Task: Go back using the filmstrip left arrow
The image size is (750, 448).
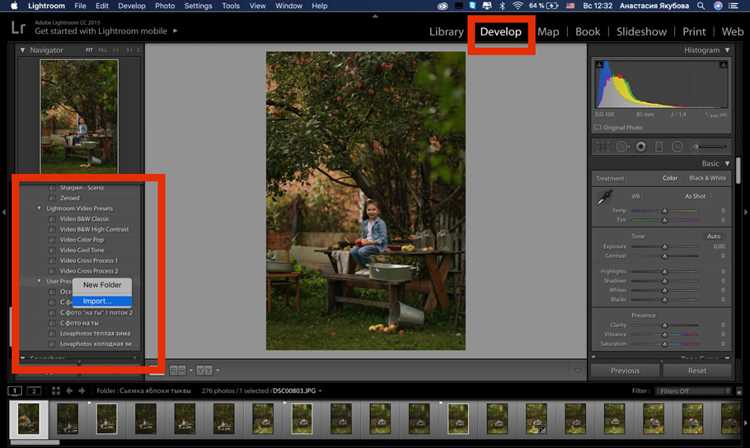Action: pos(69,391)
